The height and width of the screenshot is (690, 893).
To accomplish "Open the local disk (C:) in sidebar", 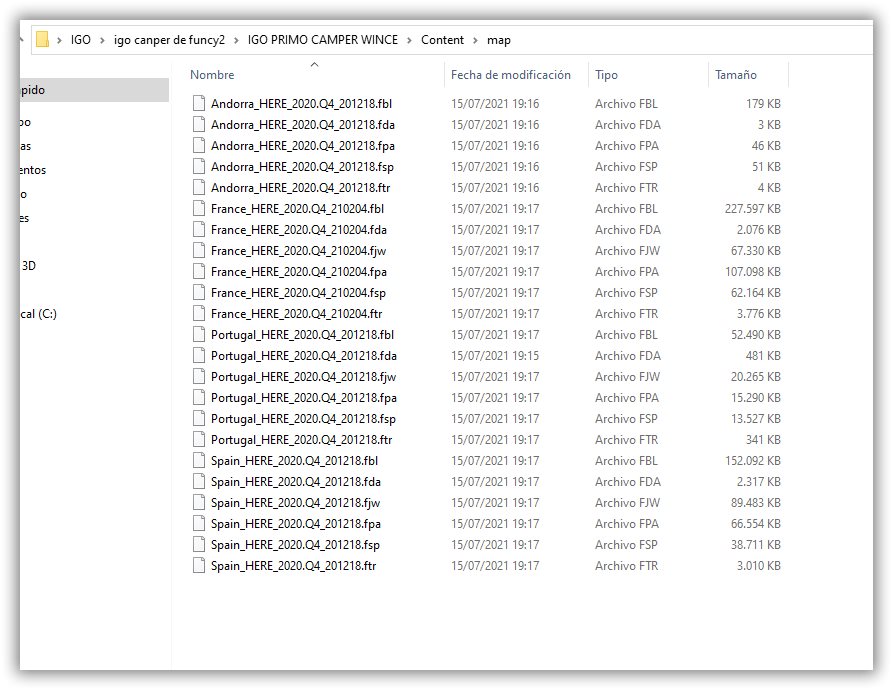I will [x=39, y=314].
